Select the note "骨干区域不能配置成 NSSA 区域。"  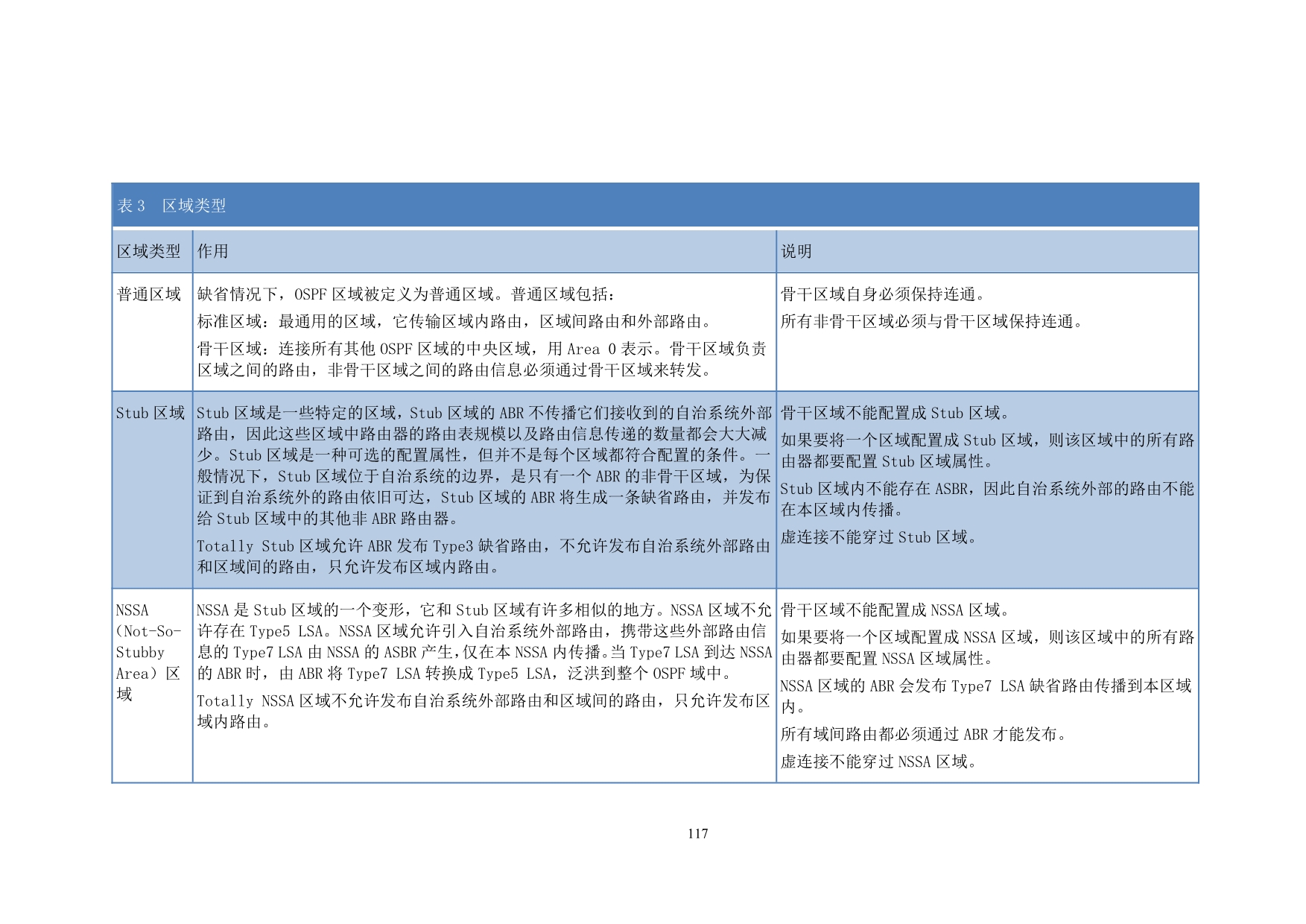(896, 610)
